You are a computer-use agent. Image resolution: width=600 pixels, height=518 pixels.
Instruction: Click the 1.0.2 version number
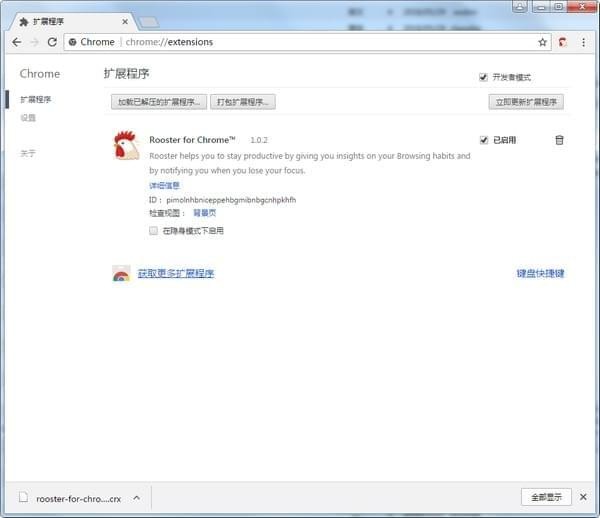tap(259, 140)
